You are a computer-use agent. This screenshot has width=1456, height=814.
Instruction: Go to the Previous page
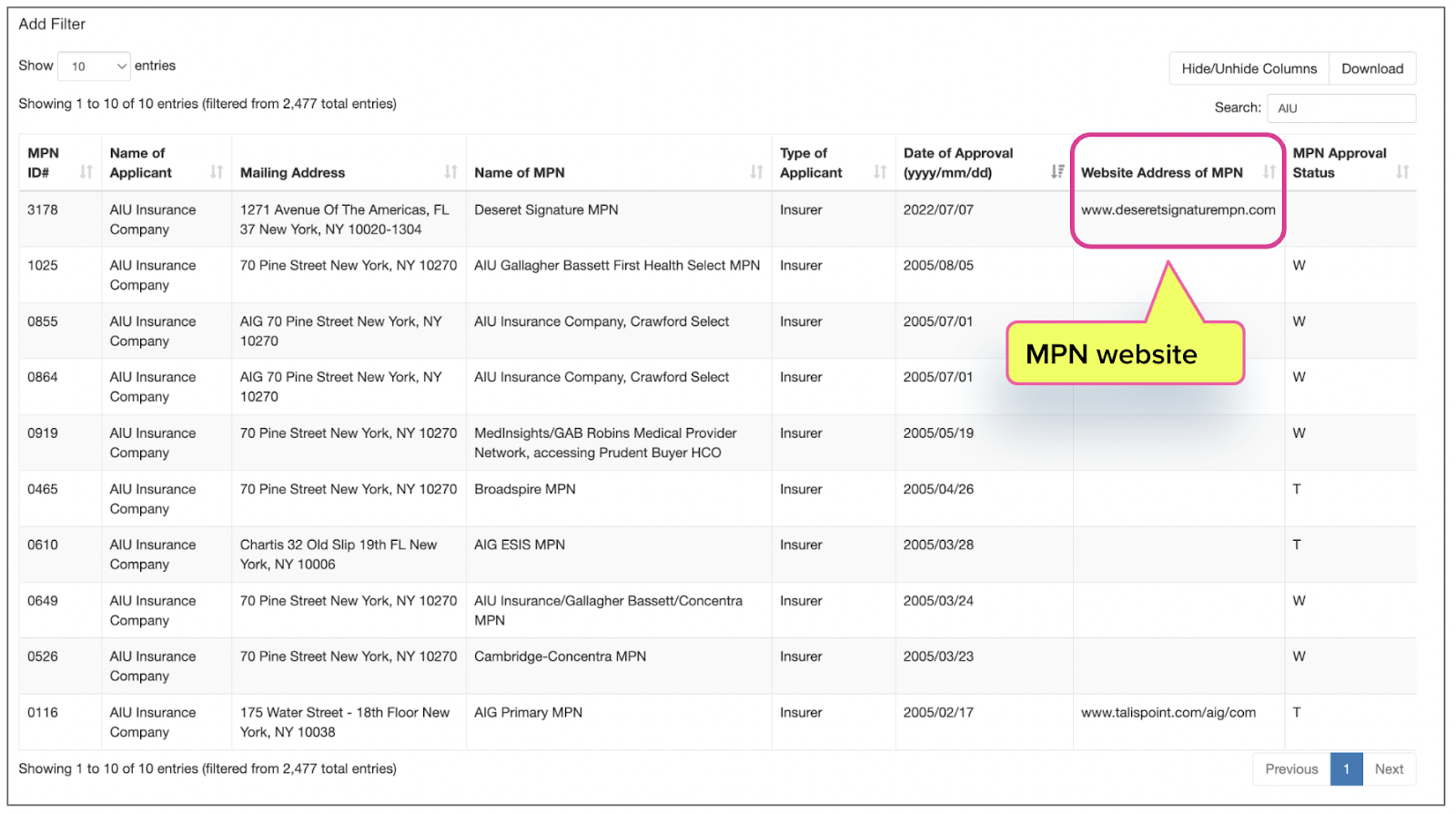click(1291, 769)
